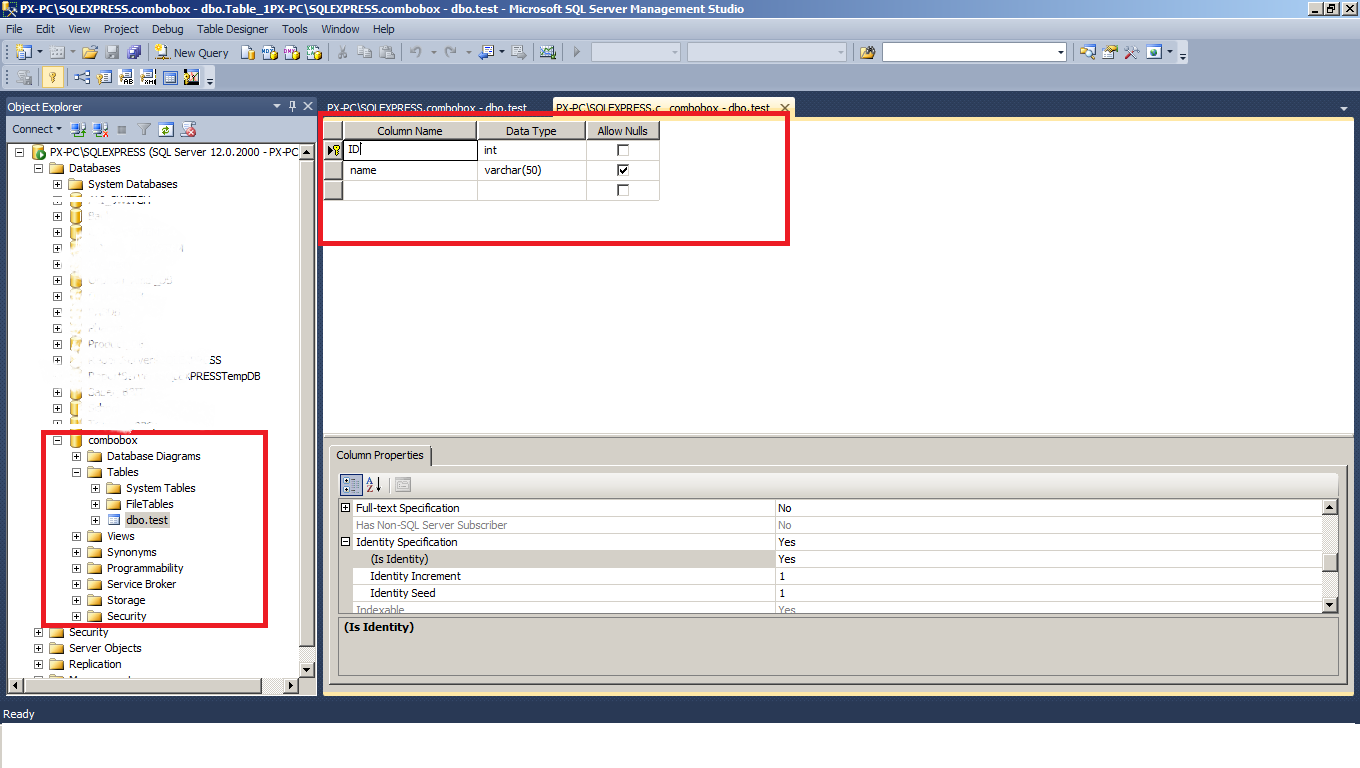1360x768 pixels.
Task: Open the Connect dropdown in Object Explorer
Action: click(x=36, y=129)
